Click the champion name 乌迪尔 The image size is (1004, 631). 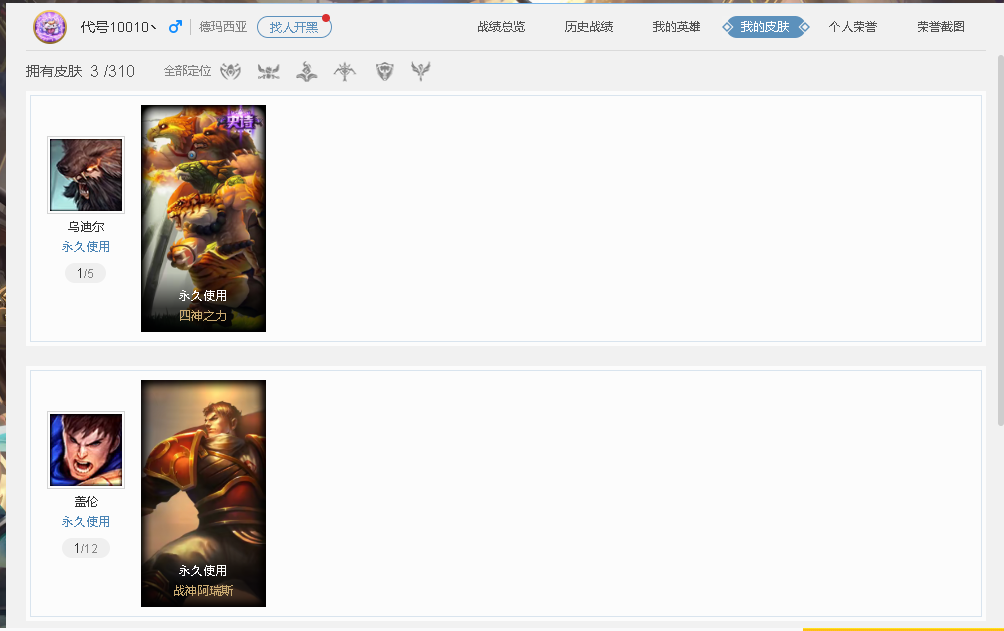pyautogui.click(x=86, y=227)
